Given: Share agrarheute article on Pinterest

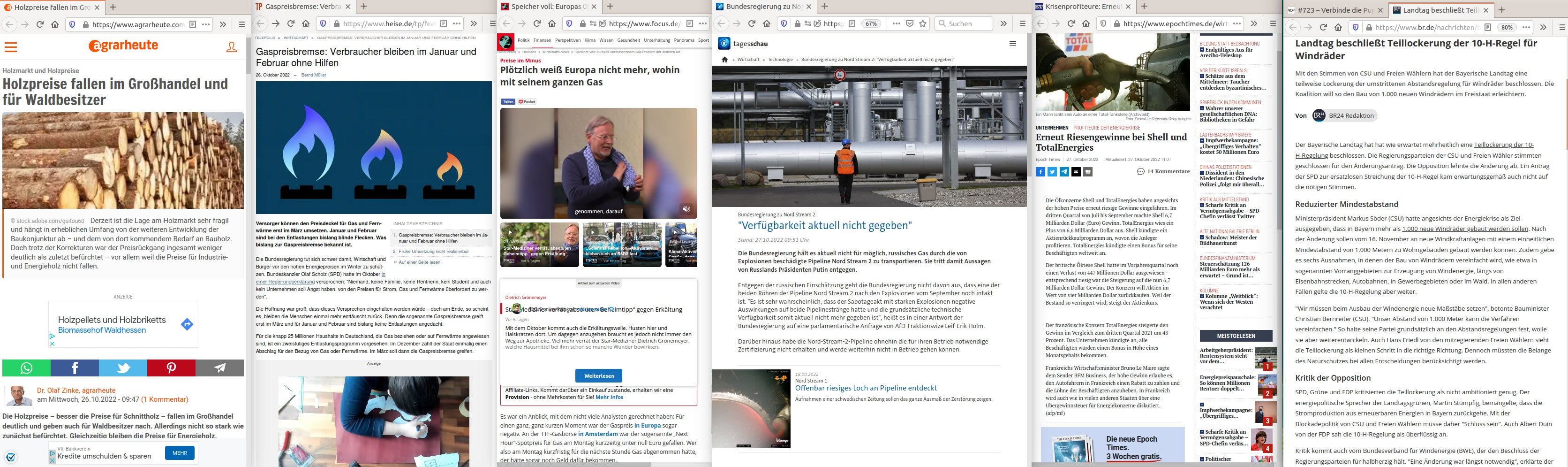Looking at the screenshot, I should pyautogui.click(x=171, y=367).
